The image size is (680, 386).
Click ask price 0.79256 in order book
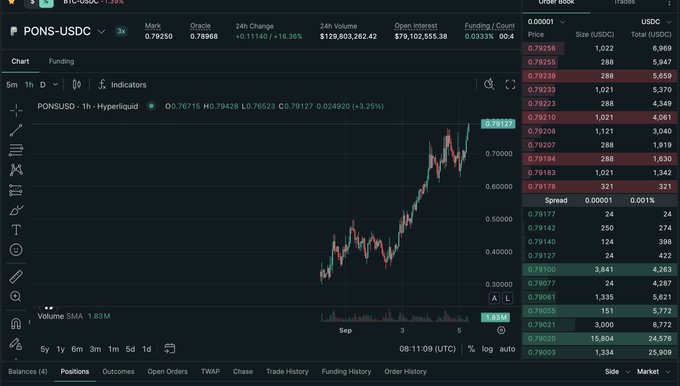pos(542,48)
